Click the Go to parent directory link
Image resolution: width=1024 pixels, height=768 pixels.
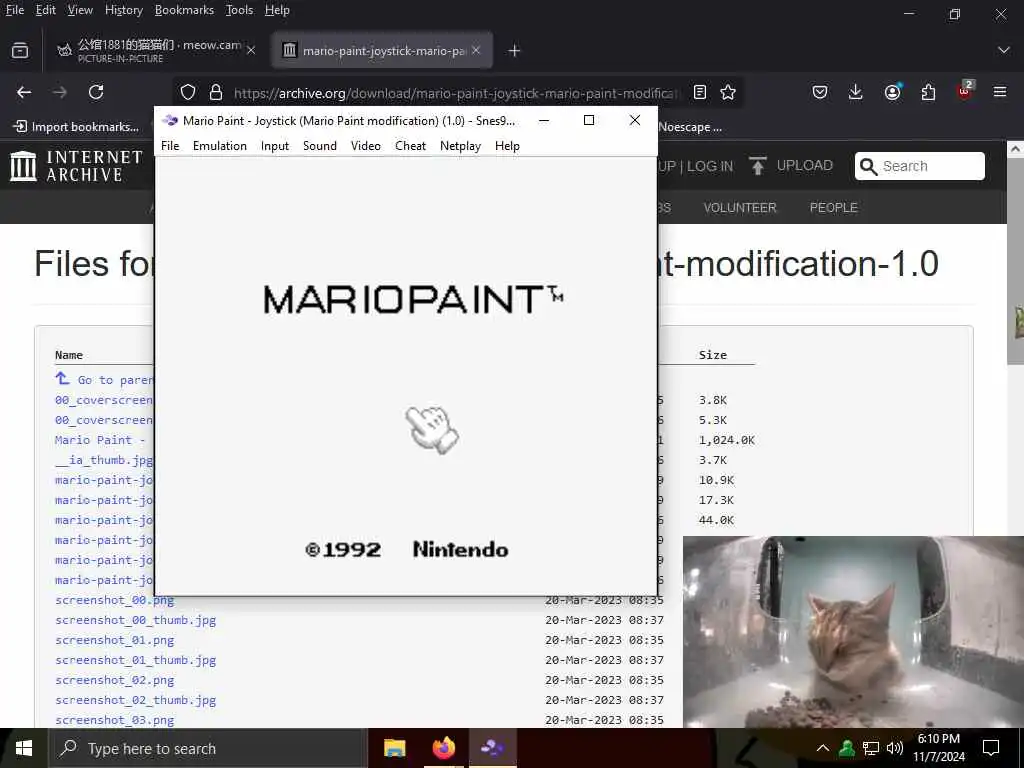(x=104, y=379)
